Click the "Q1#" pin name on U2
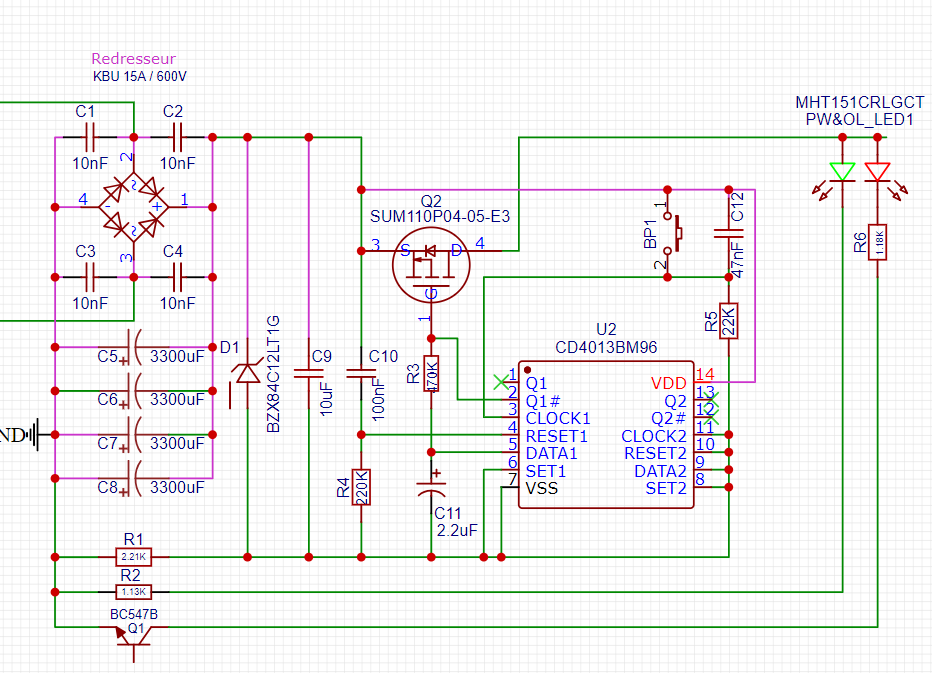 [543, 401]
